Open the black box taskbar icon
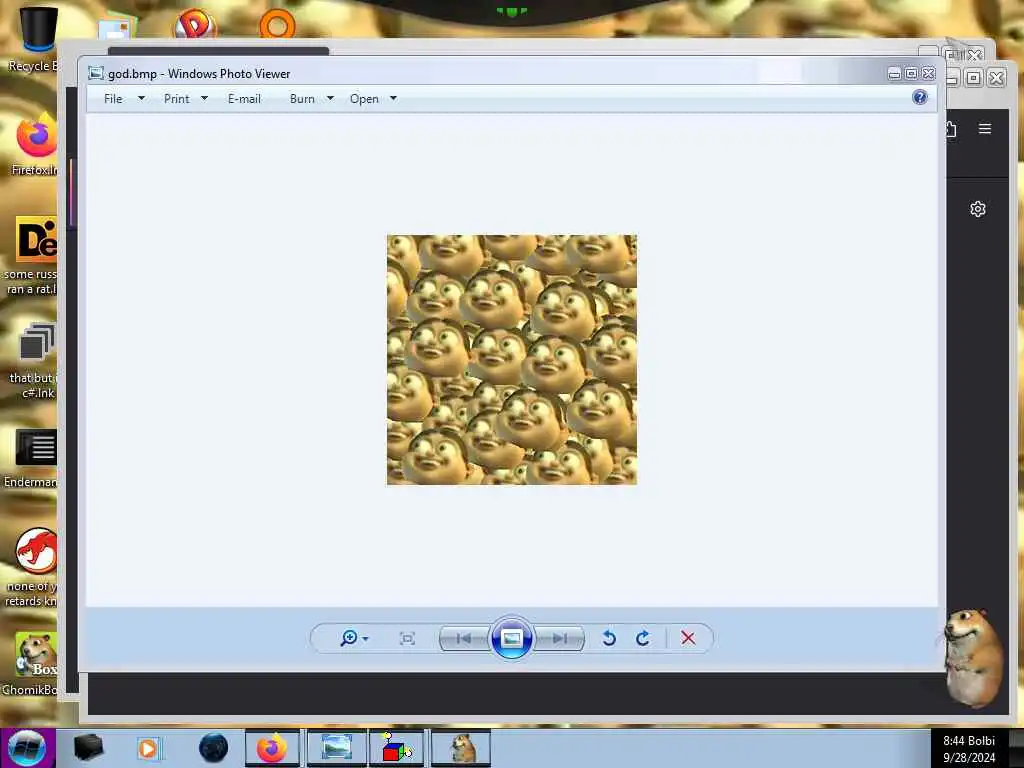 (x=88, y=748)
